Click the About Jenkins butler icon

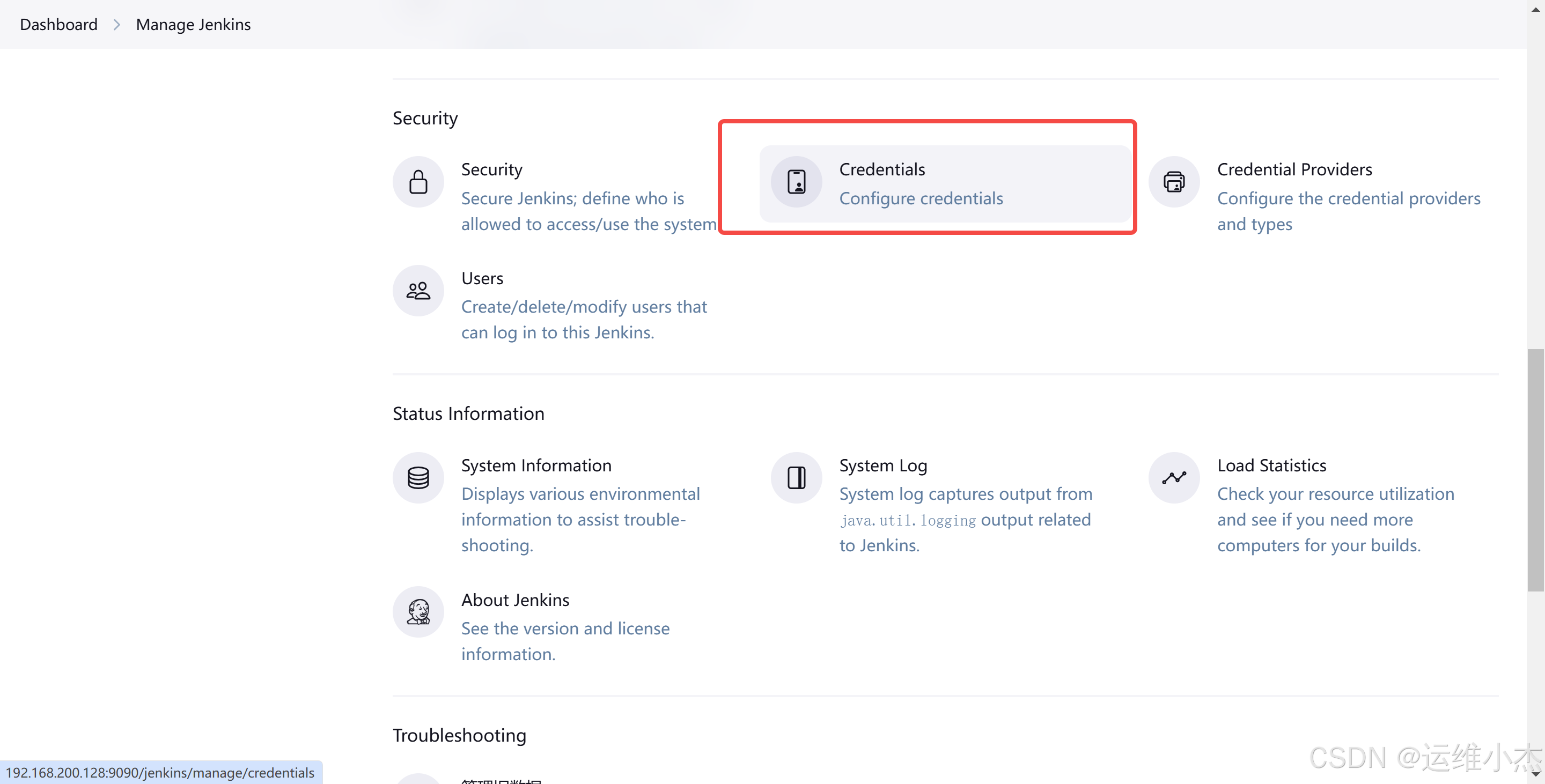418,612
